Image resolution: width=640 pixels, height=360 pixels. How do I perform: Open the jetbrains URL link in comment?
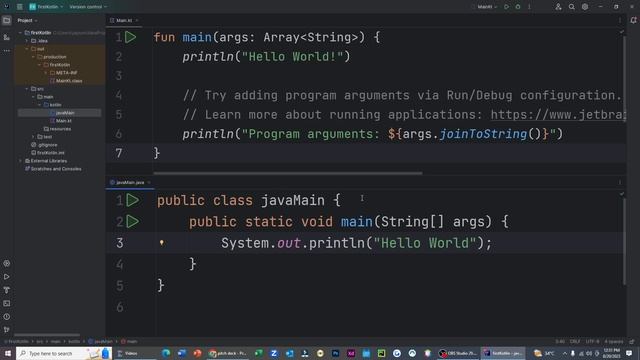(x=558, y=115)
